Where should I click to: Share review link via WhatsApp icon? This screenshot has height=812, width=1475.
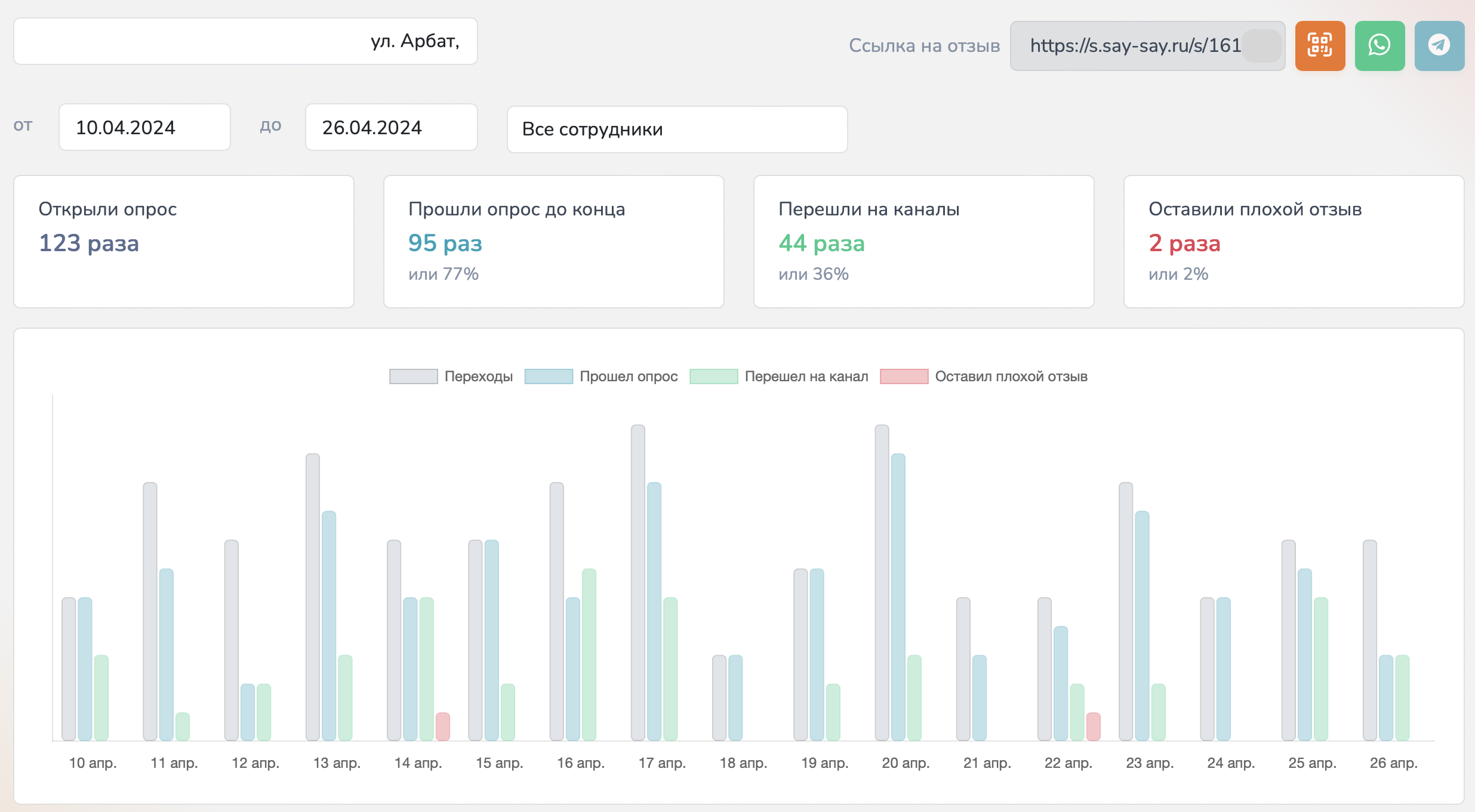[1379, 46]
